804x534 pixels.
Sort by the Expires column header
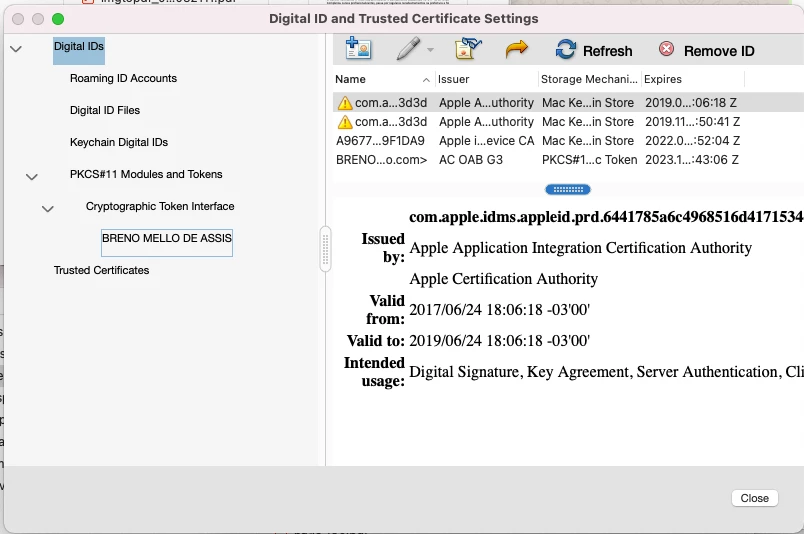[x=693, y=79]
